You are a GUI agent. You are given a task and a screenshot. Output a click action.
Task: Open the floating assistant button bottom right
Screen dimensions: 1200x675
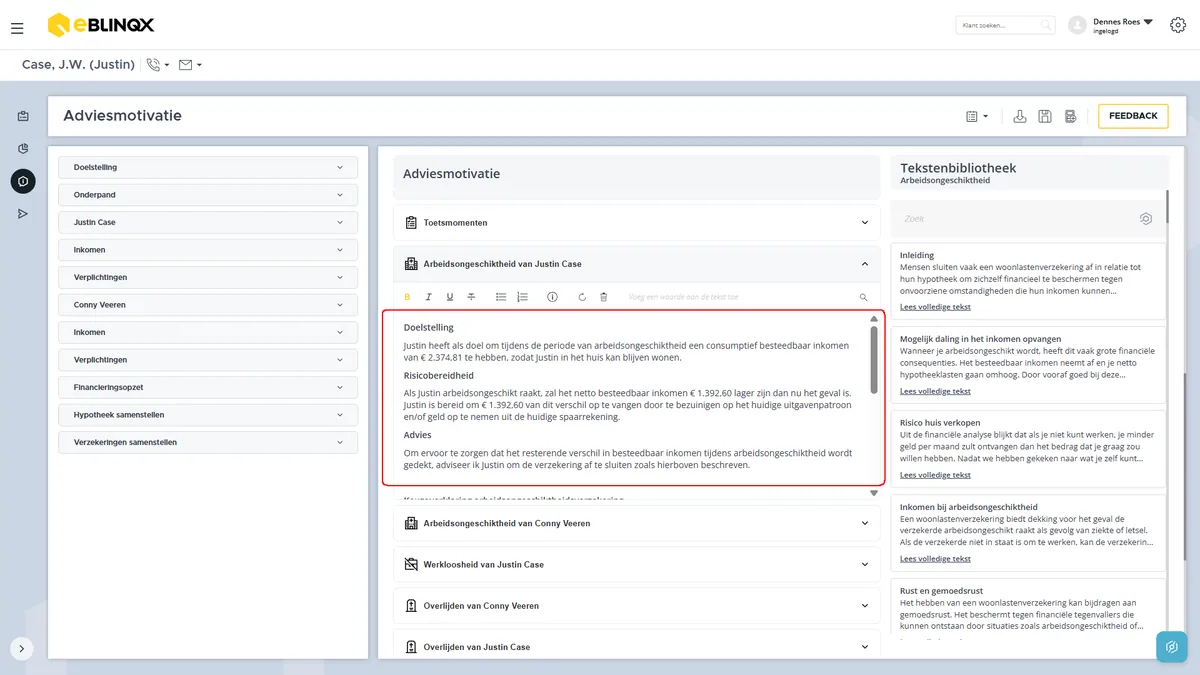point(1172,647)
